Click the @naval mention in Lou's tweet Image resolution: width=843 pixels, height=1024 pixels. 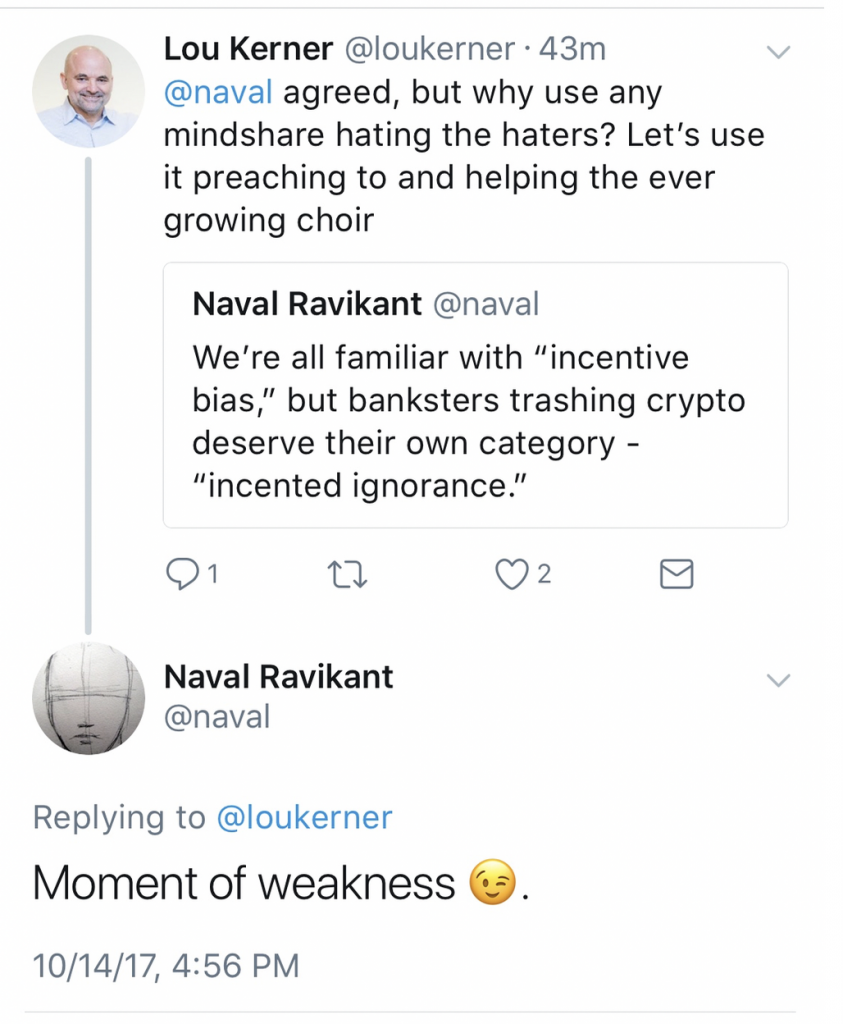pyautogui.click(x=217, y=93)
